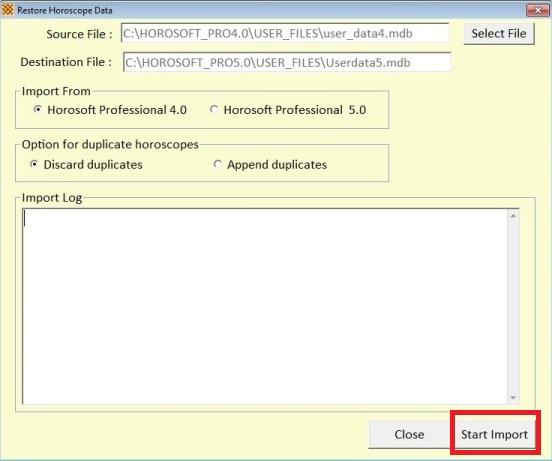Viewport: 552px width, 461px height.
Task: Click the Restore Horoscope Data title text
Action: [65, 11]
